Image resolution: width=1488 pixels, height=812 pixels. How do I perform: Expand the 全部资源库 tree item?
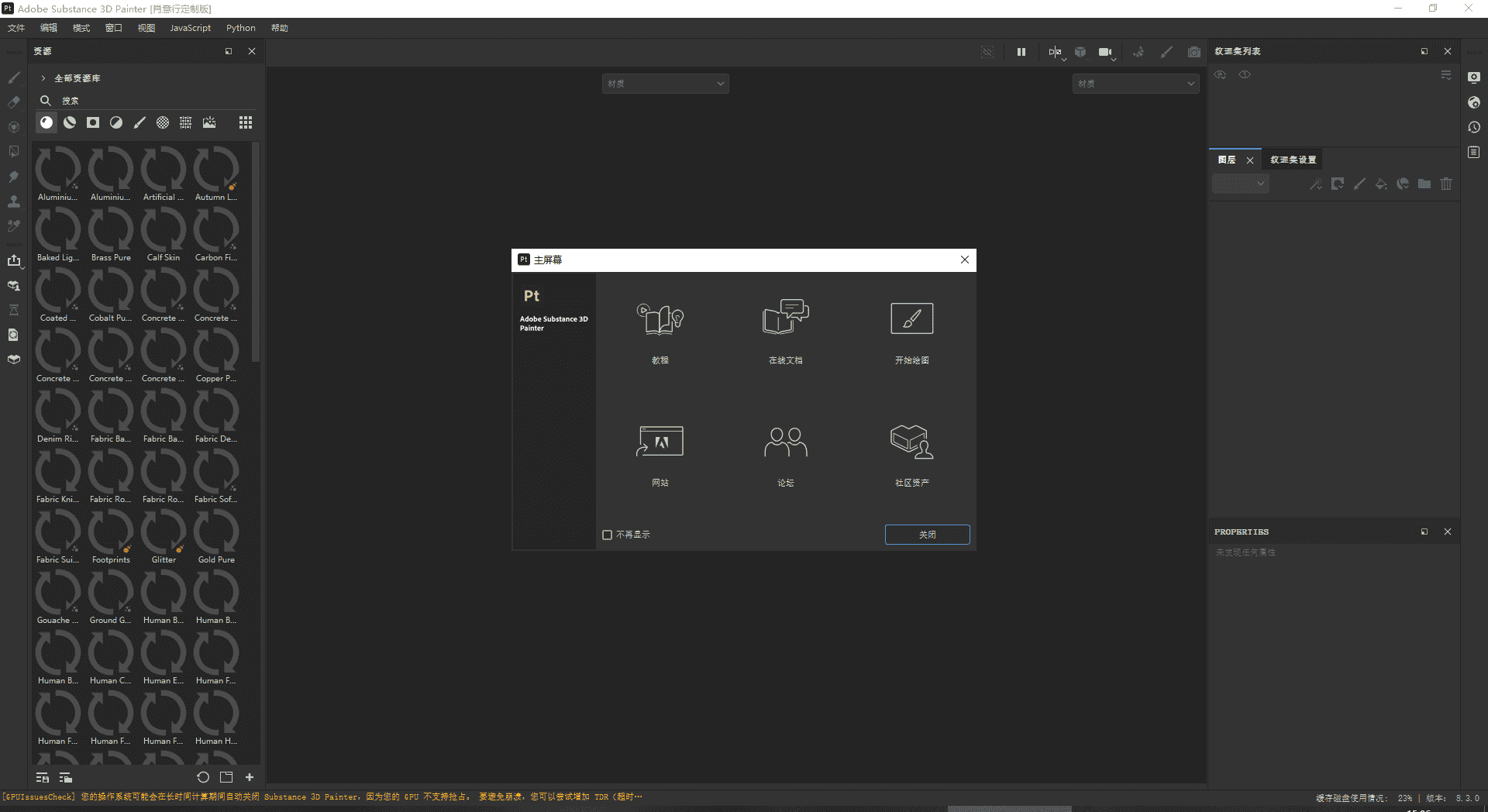[x=43, y=77]
